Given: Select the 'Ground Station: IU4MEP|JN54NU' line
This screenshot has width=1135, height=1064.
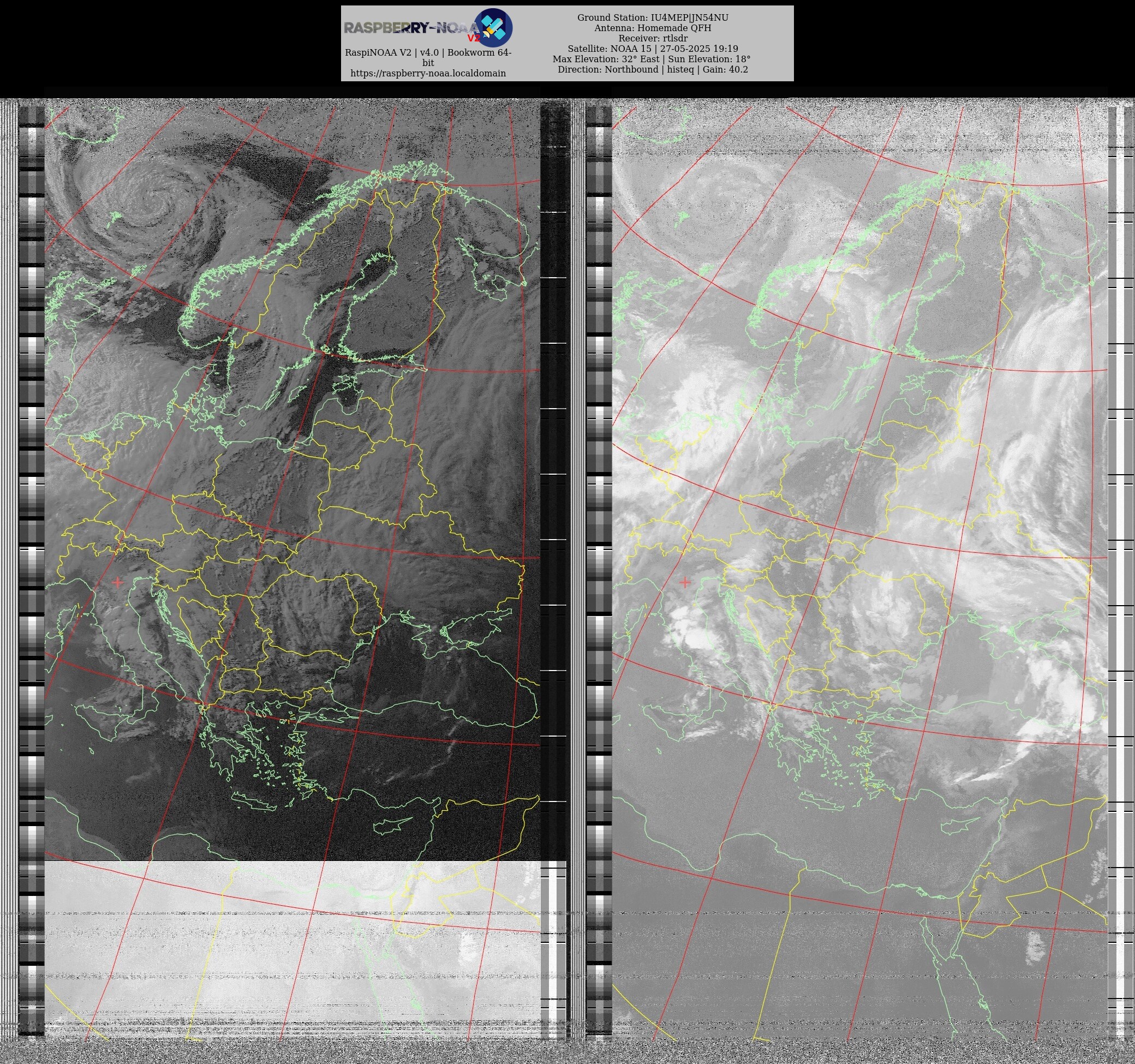Looking at the screenshot, I should (x=653, y=17).
